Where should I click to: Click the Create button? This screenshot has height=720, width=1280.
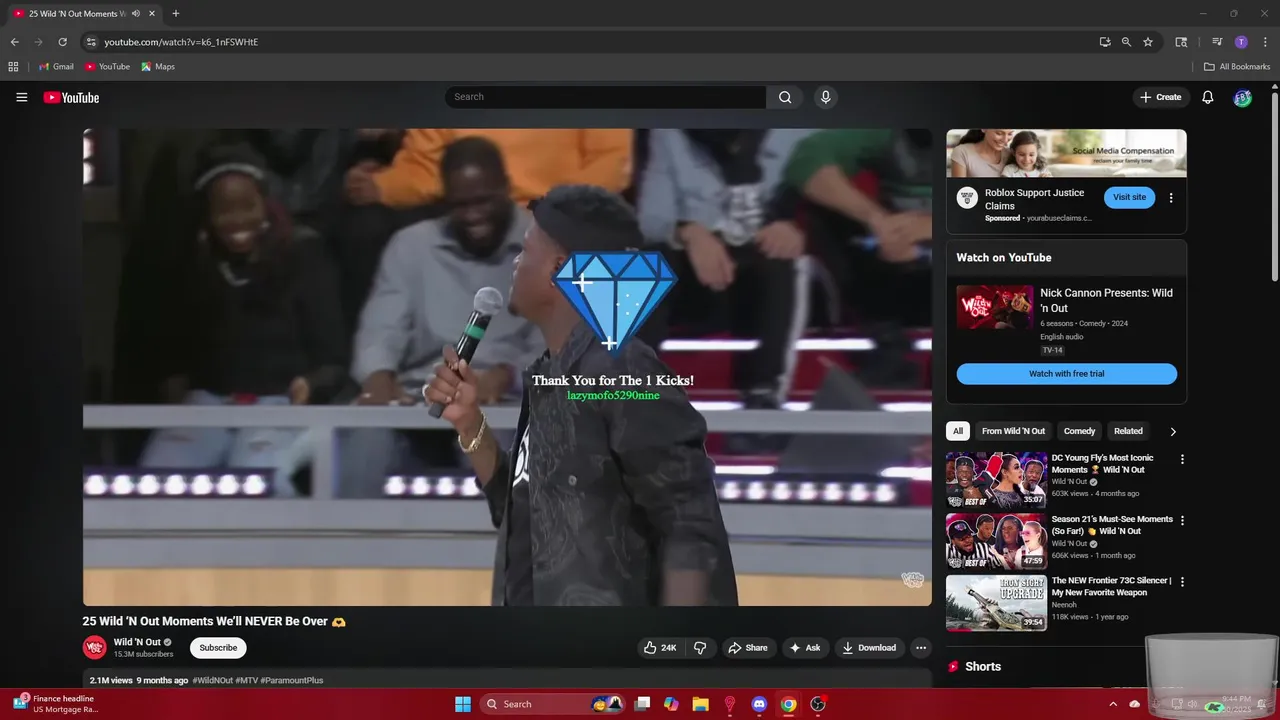(x=1161, y=97)
